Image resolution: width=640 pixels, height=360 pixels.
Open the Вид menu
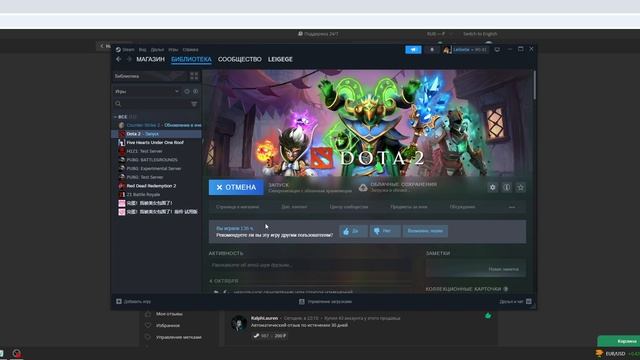[x=142, y=50]
